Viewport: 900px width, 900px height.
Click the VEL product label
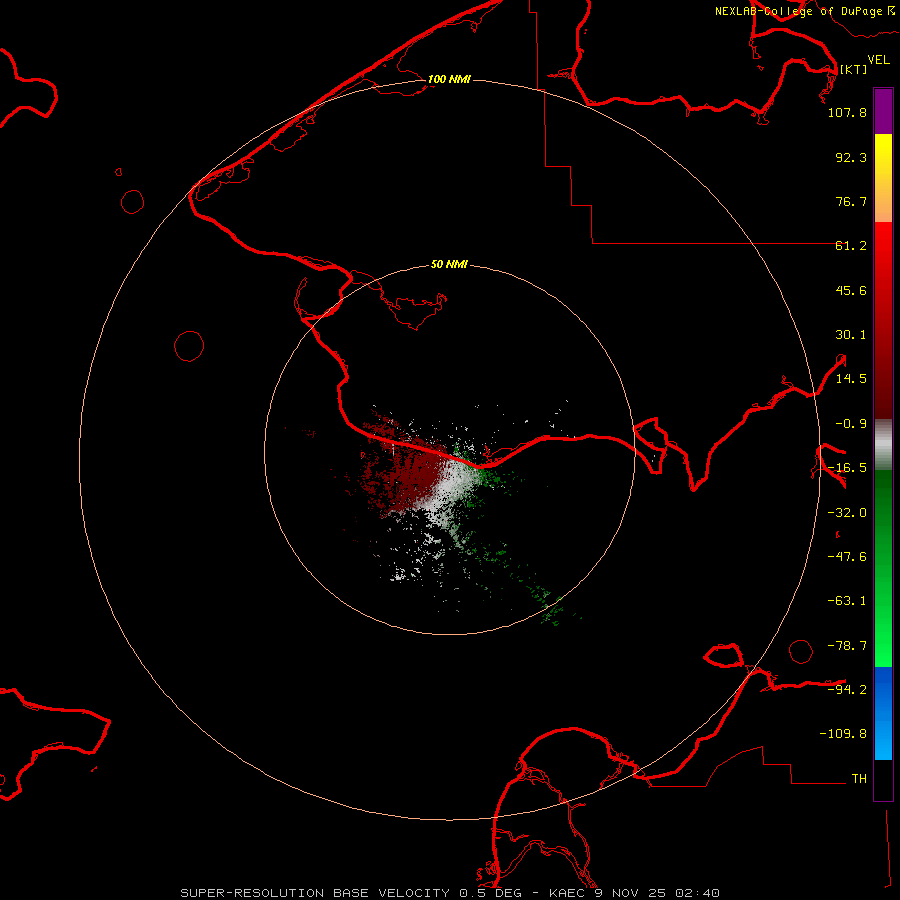click(878, 59)
